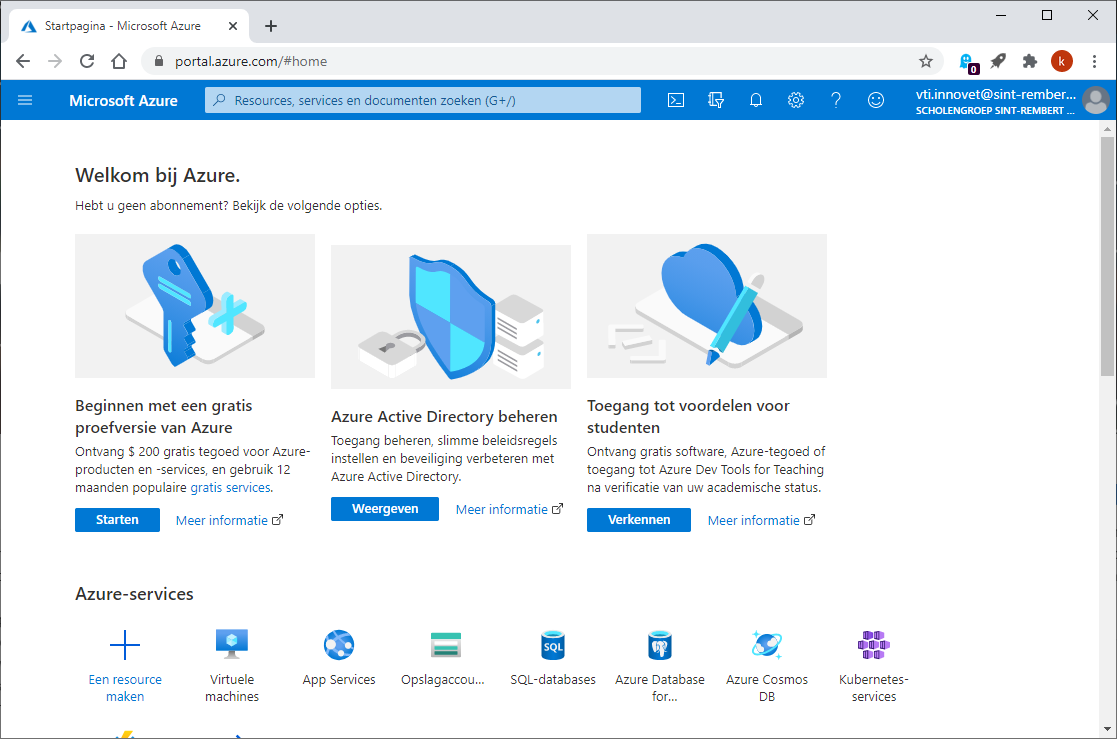This screenshot has height=739, width=1117.
Task: Click the free trial key illustration
Action: (194, 306)
